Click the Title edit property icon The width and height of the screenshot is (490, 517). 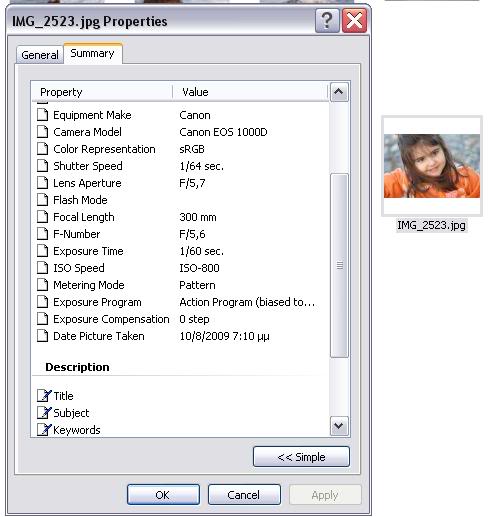44,396
